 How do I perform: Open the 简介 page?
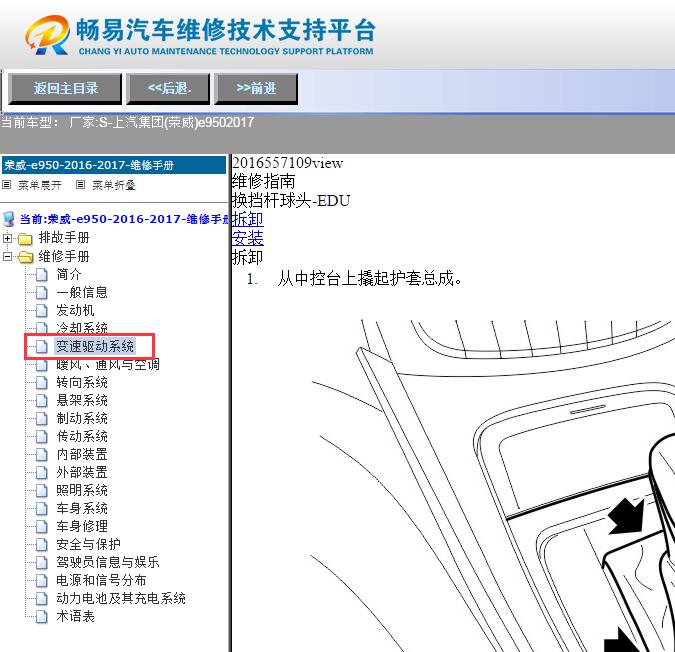click(69, 274)
